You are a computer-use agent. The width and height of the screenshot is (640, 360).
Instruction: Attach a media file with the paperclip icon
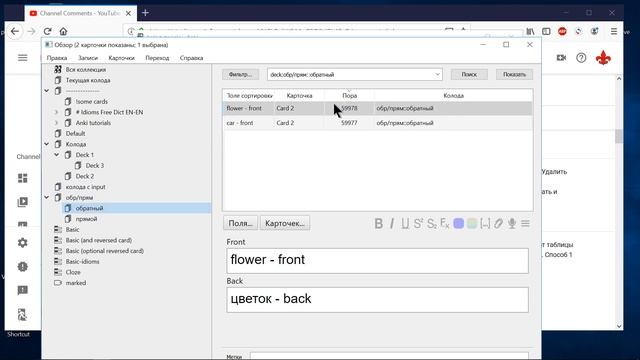pyautogui.click(x=498, y=223)
